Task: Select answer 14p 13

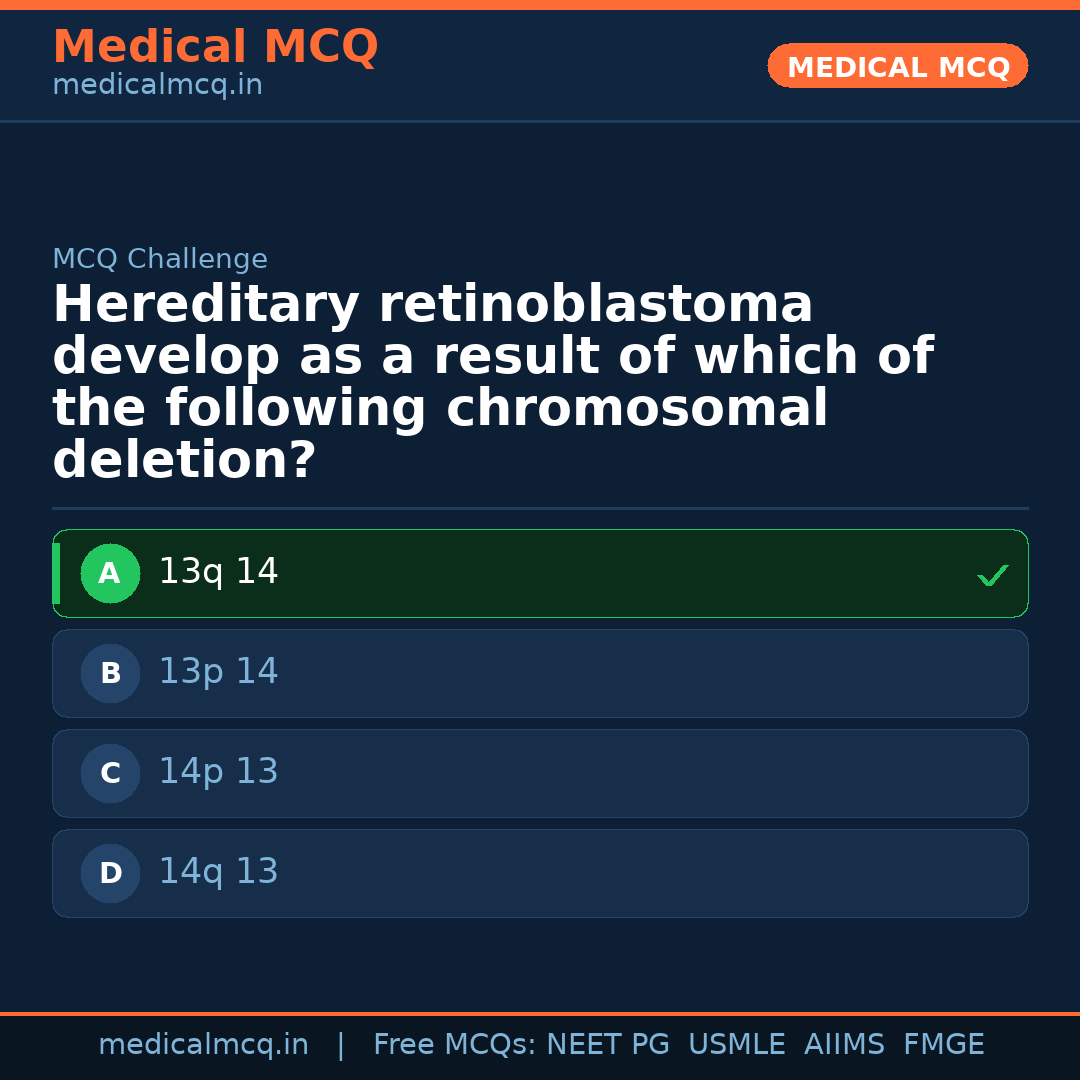Action: 219,772
